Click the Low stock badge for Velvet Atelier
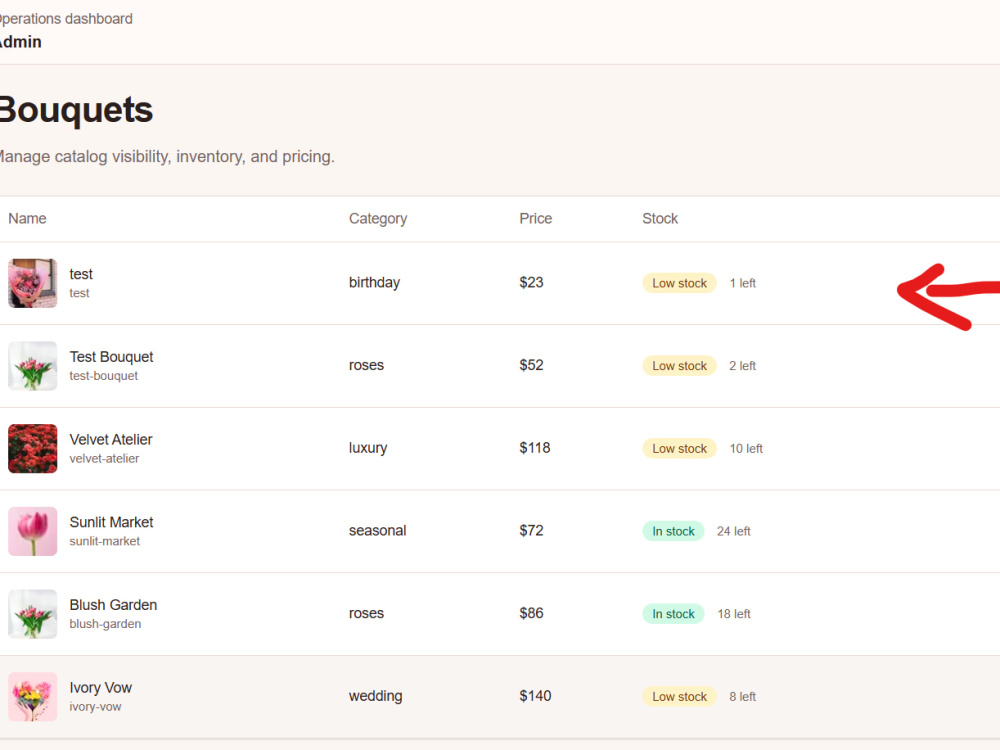 679,448
